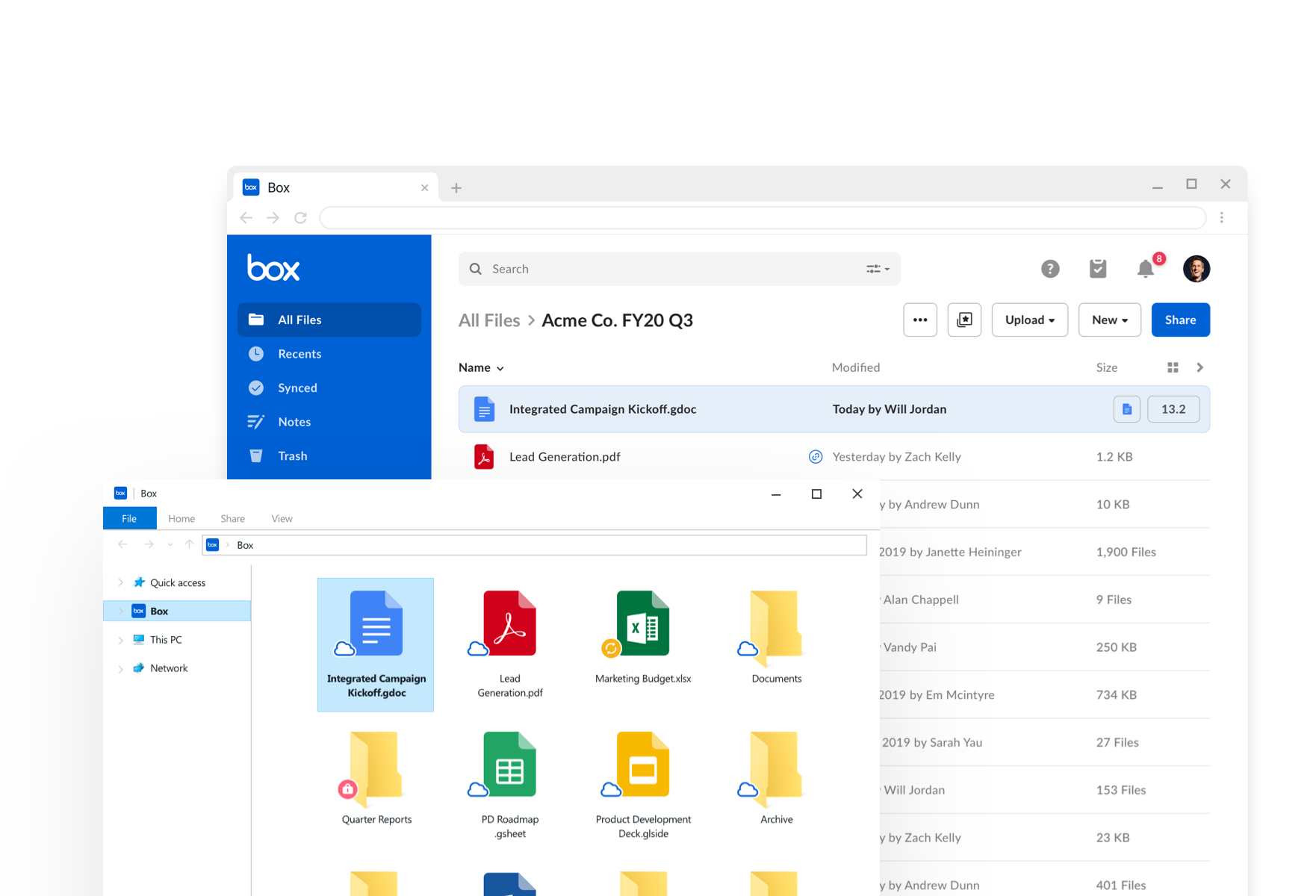Open Home tab in Explorer ribbon

tap(181, 518)
